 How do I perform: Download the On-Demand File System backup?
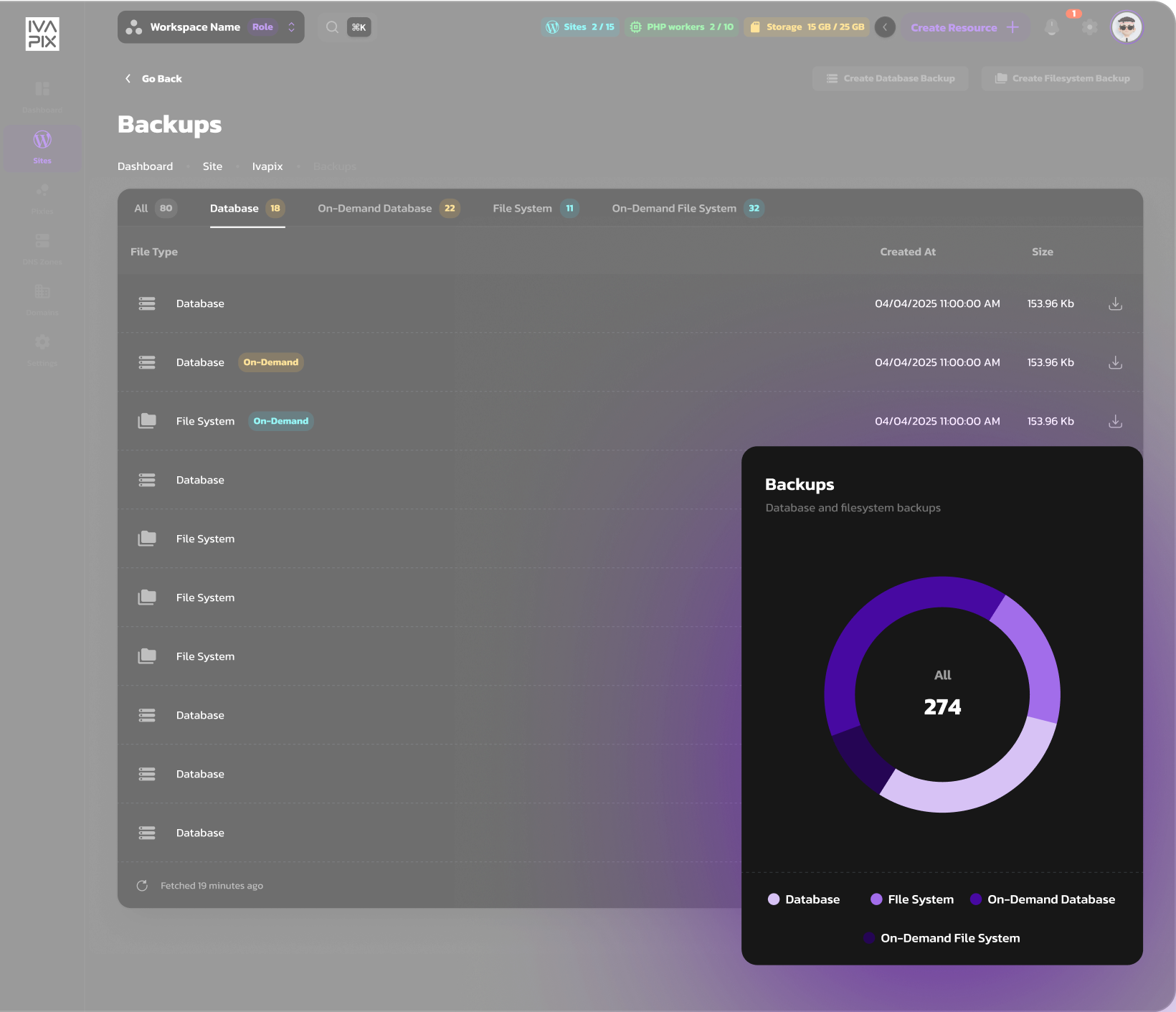click(1115, 421)
